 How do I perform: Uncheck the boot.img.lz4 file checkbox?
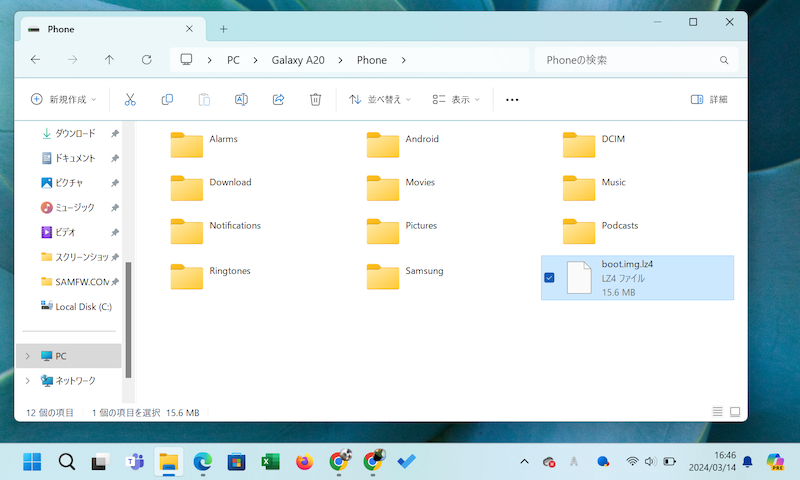pos(550,277)
